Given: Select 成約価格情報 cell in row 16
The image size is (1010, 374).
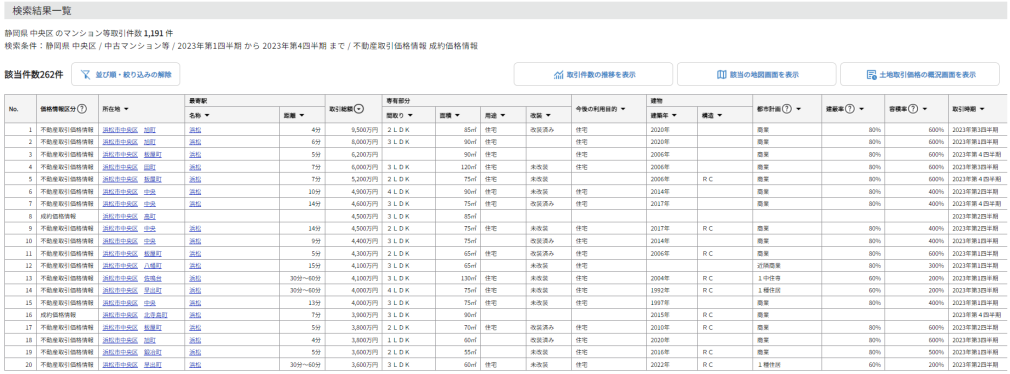Looking at the screenshot, I should (x=67, y=315).
